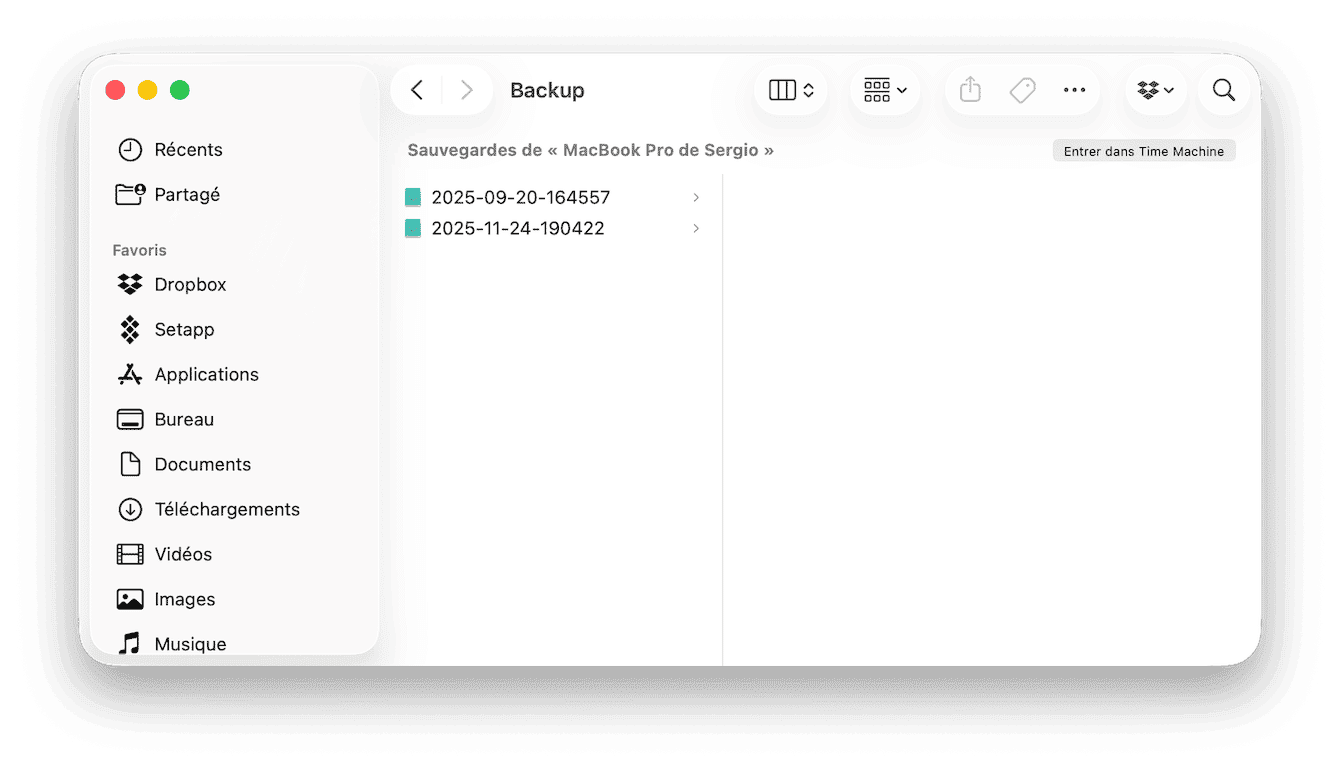
Task: Select the 2025-09-20-164557 backup folder
Action: (x=520, y=198)
